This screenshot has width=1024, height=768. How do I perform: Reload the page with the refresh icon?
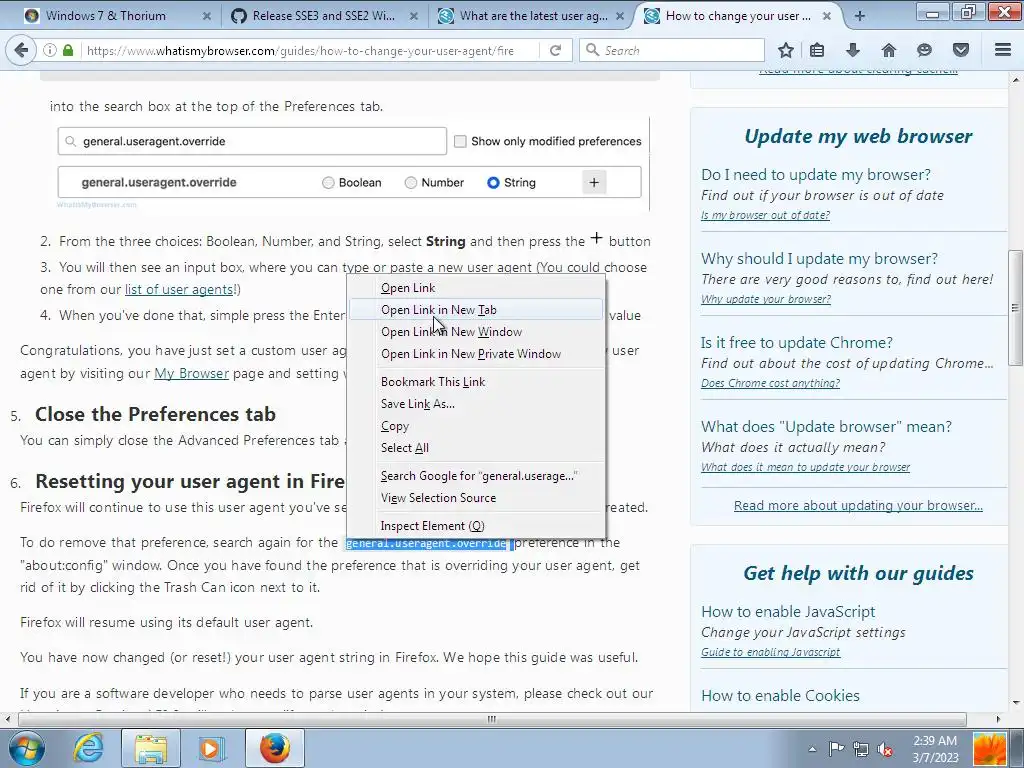[x=556, y=50]
